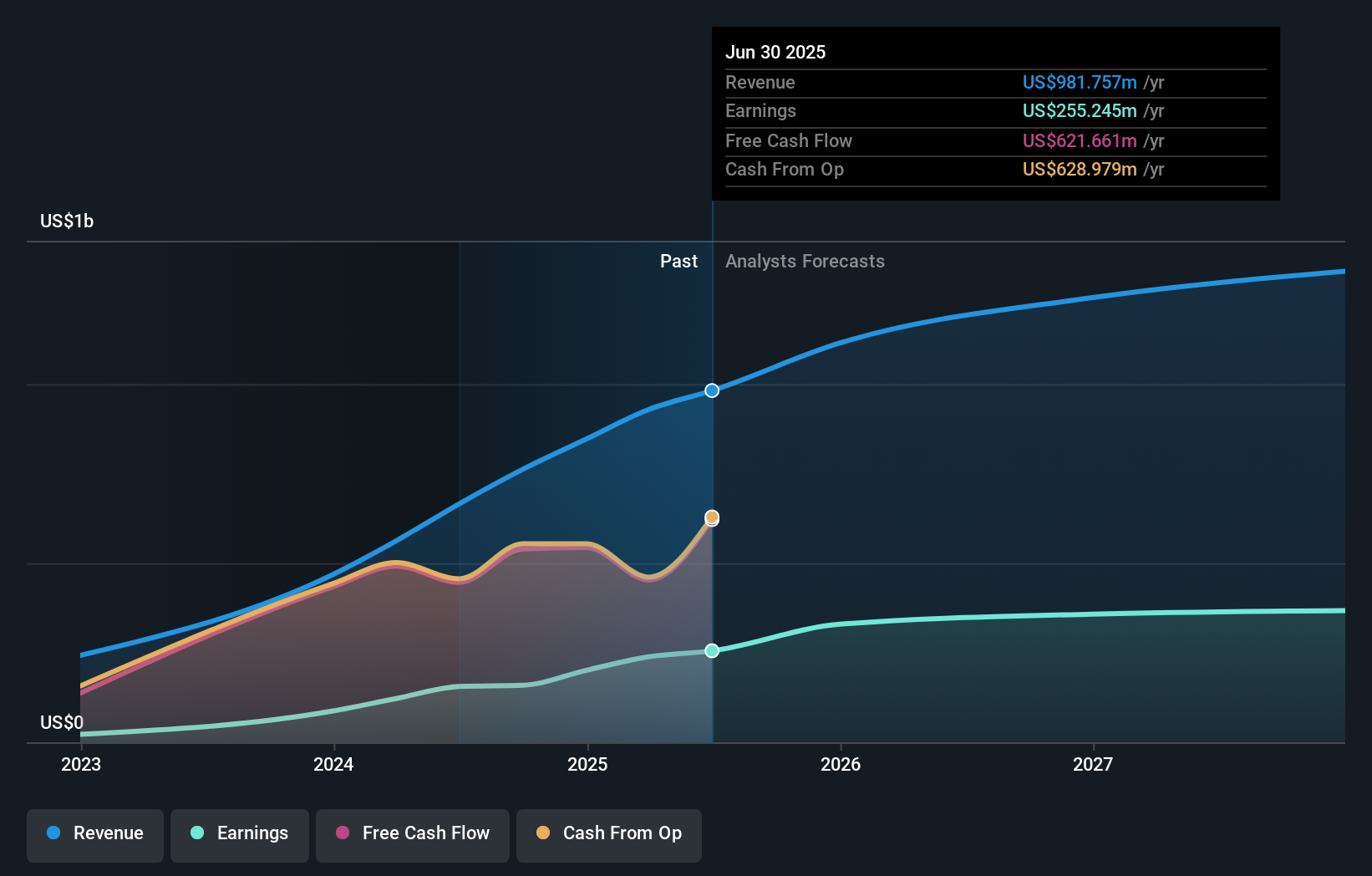Select the blue revenue data point marker
This screenshot has height=876, width=1372.
pos(711,390)
